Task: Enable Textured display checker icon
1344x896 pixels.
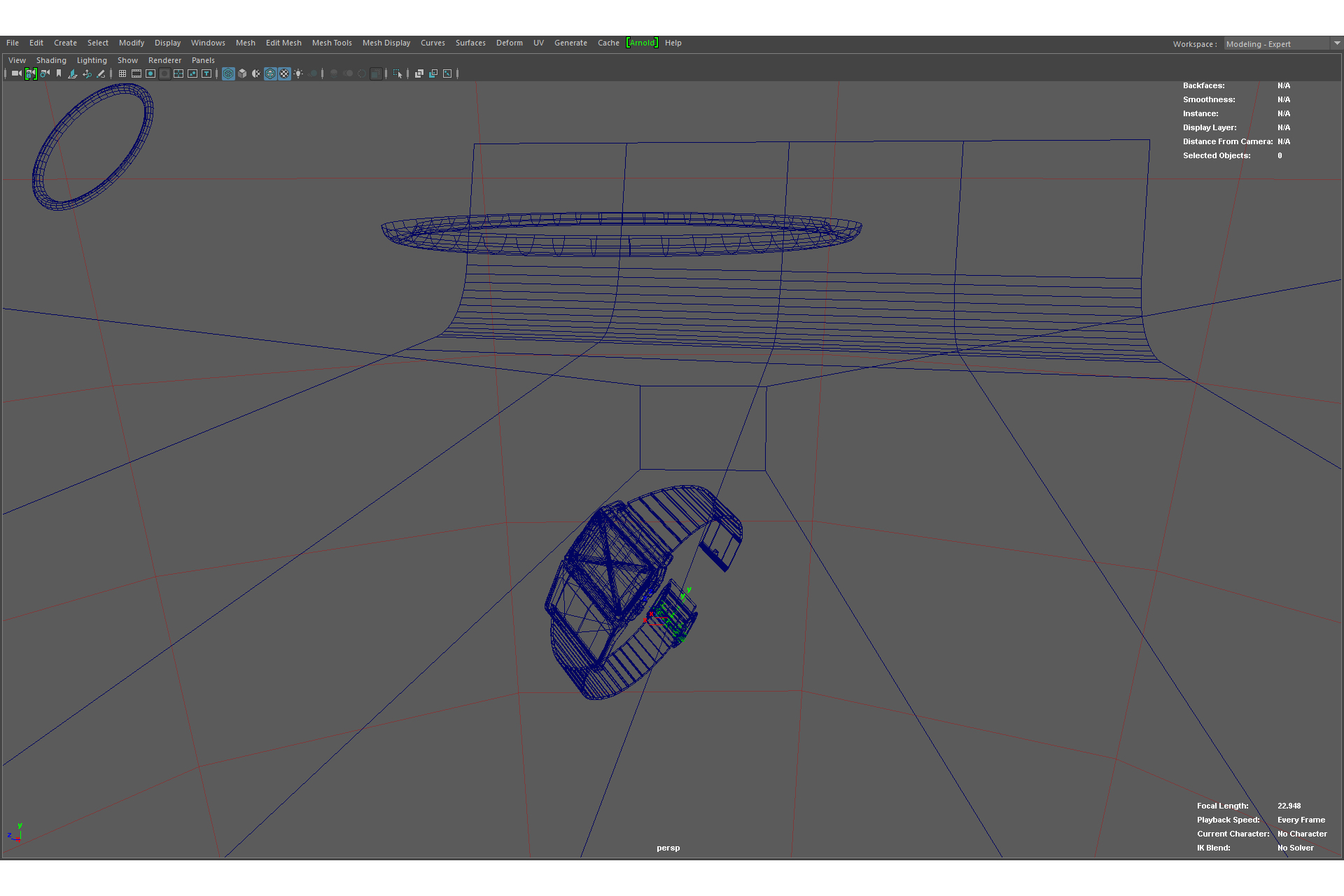Action: pyautogui.click(x=284, y=73)
